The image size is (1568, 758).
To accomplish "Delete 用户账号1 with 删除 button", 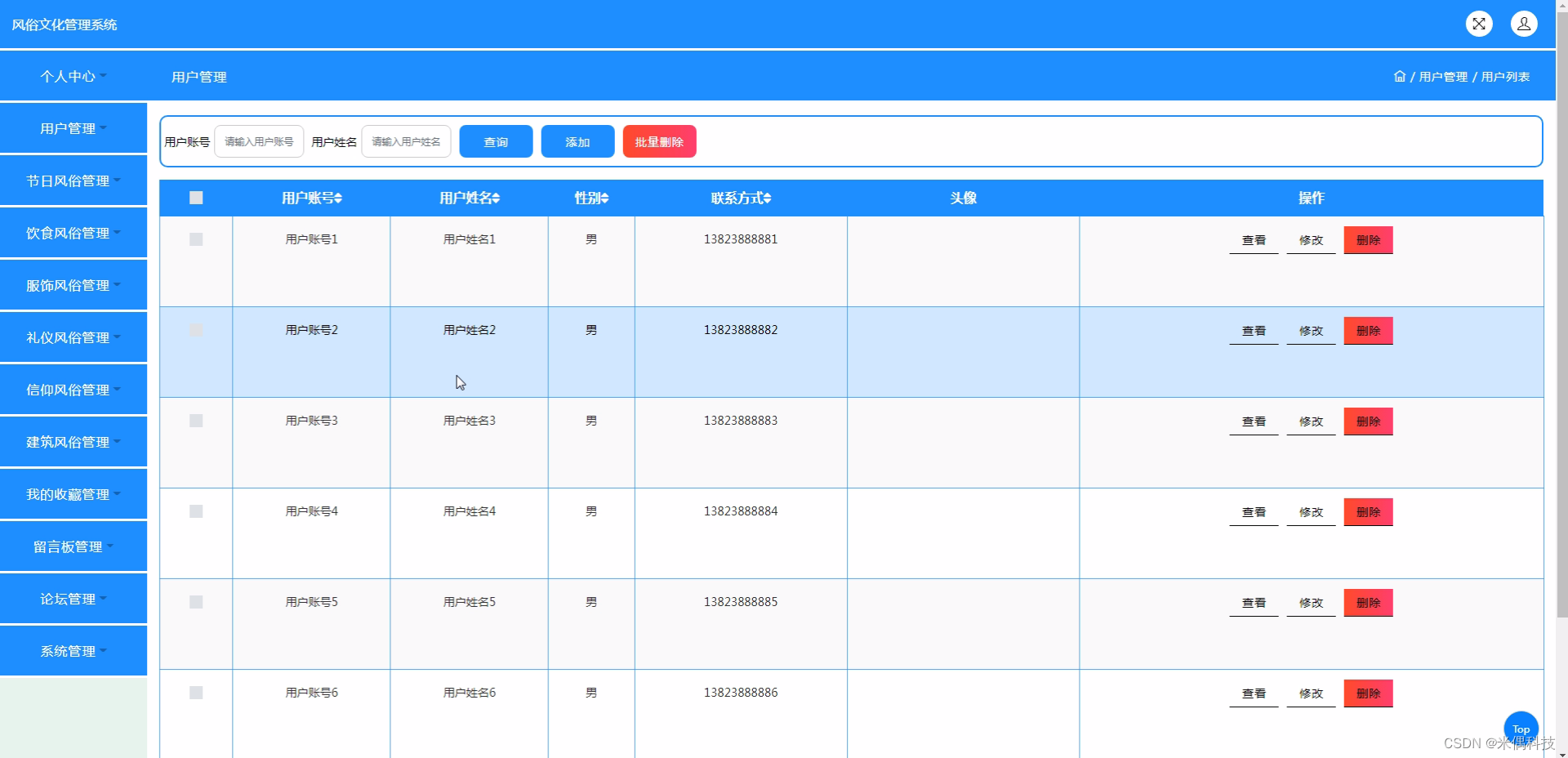I will coord(1368,240).
